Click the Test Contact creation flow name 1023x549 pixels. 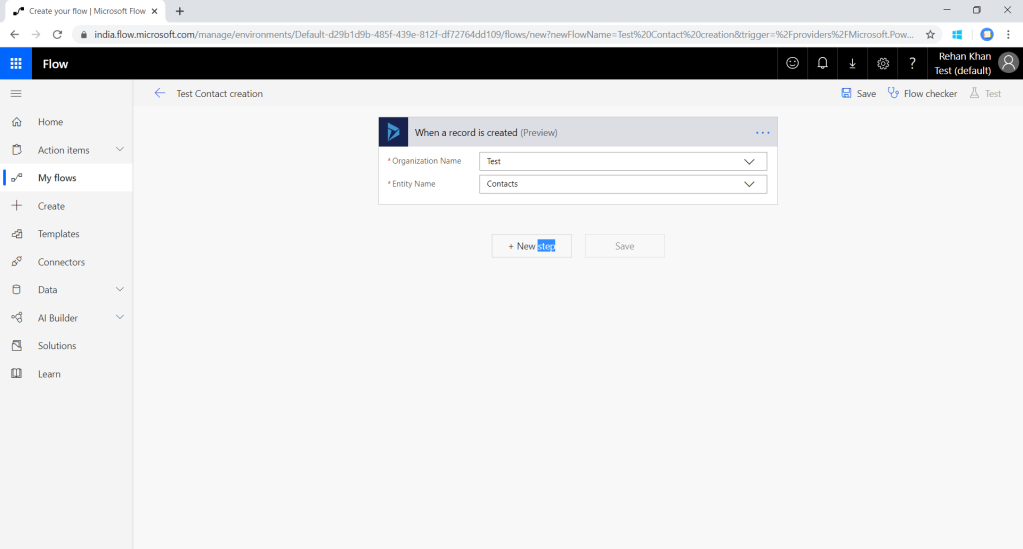click(219, 94)
